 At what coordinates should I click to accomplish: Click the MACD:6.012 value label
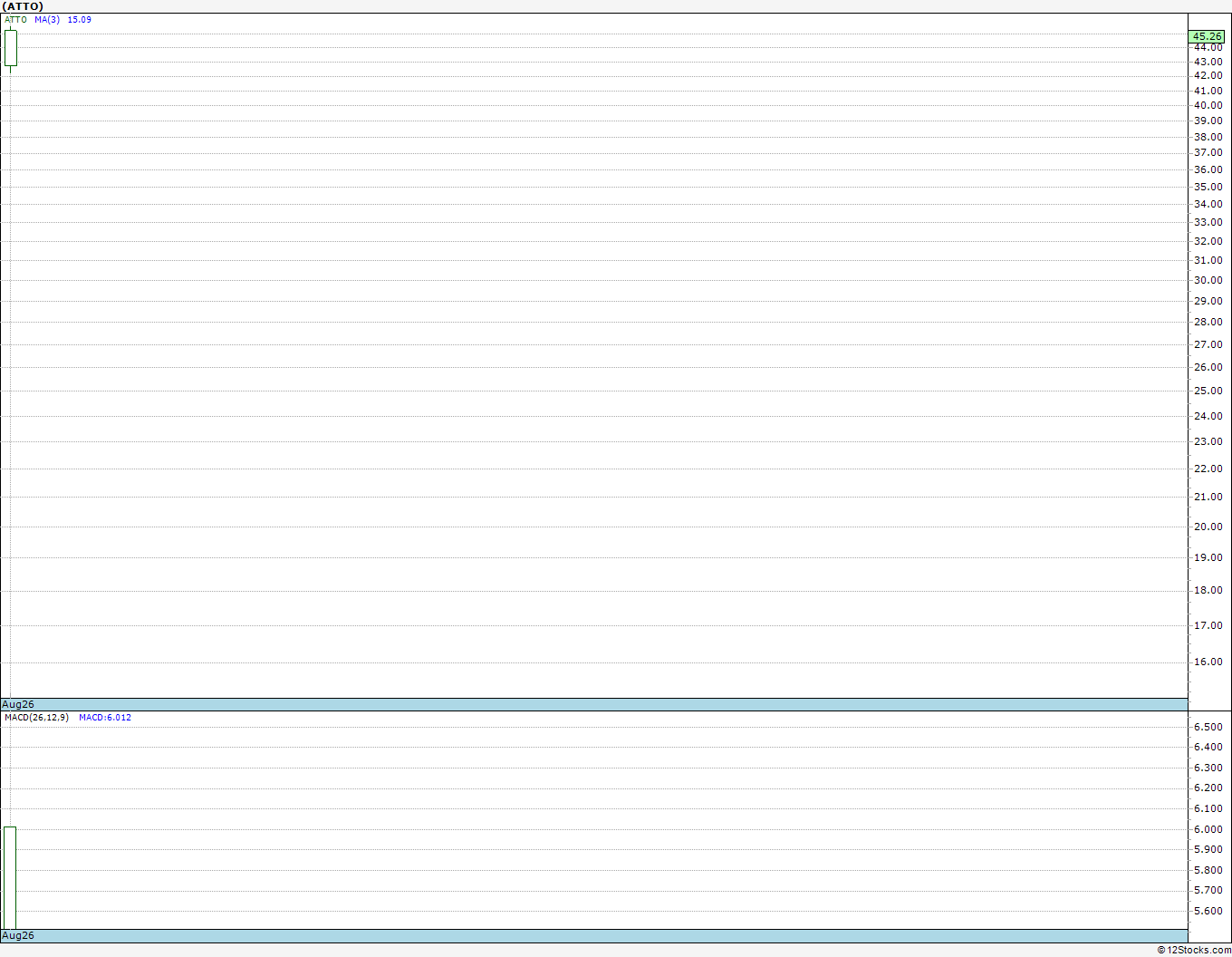[x=105, y=718]
